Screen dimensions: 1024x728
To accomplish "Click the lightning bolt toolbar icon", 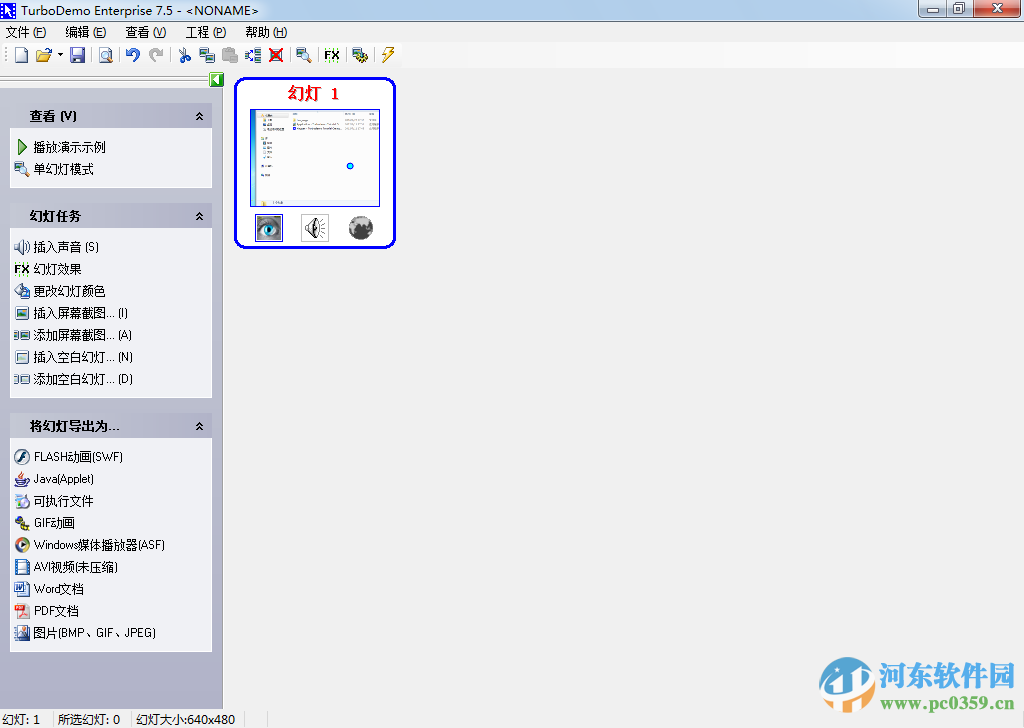I will [x=389, y=55].
